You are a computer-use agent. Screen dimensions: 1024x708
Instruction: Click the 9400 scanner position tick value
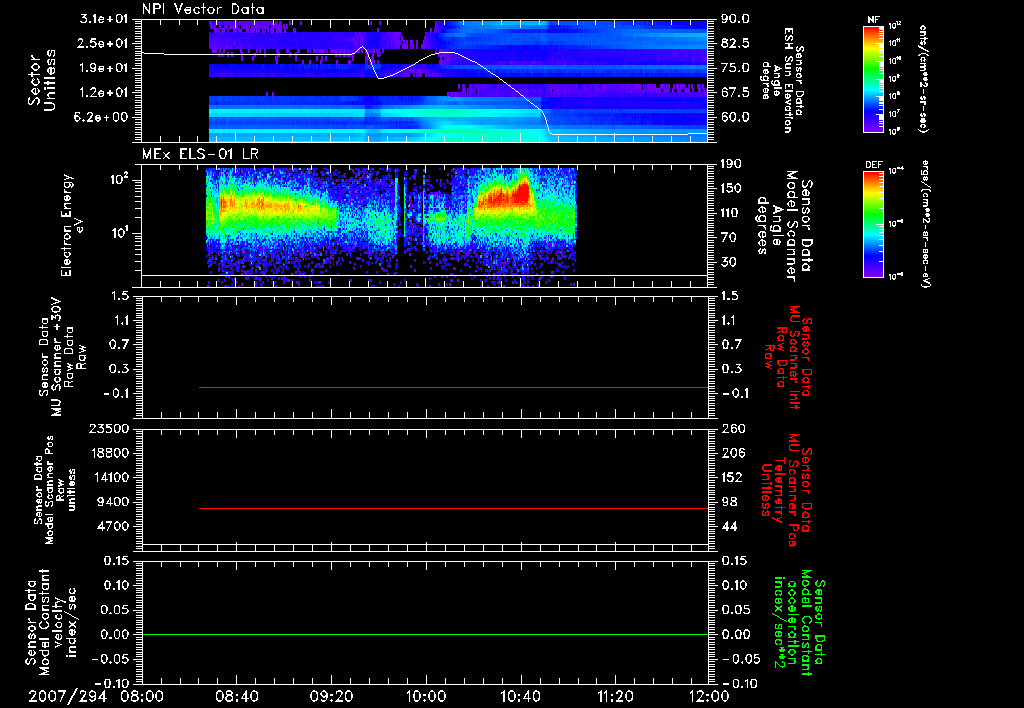coord(114,502)
